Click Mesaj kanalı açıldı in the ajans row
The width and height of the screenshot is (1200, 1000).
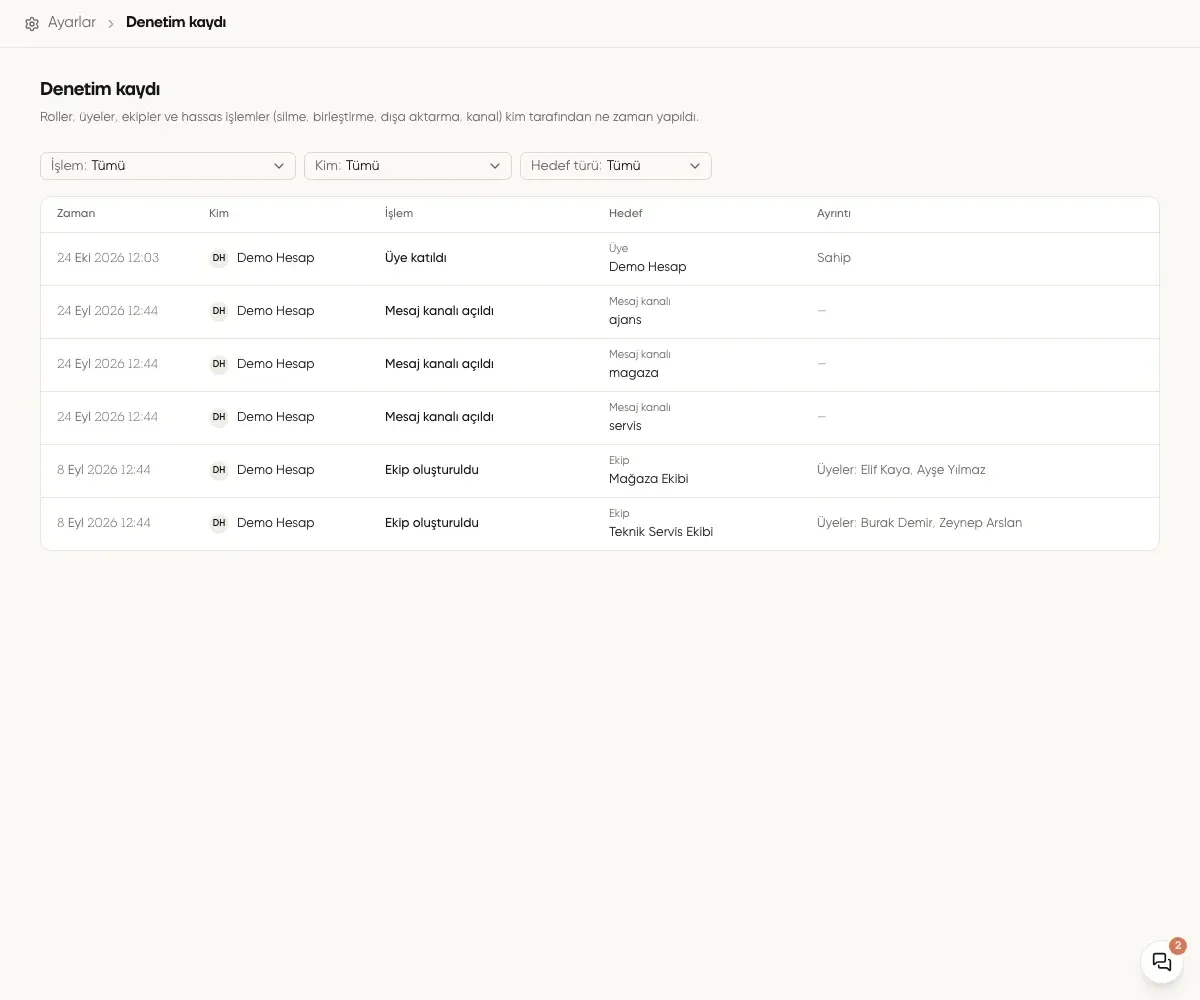coord(440,311)
